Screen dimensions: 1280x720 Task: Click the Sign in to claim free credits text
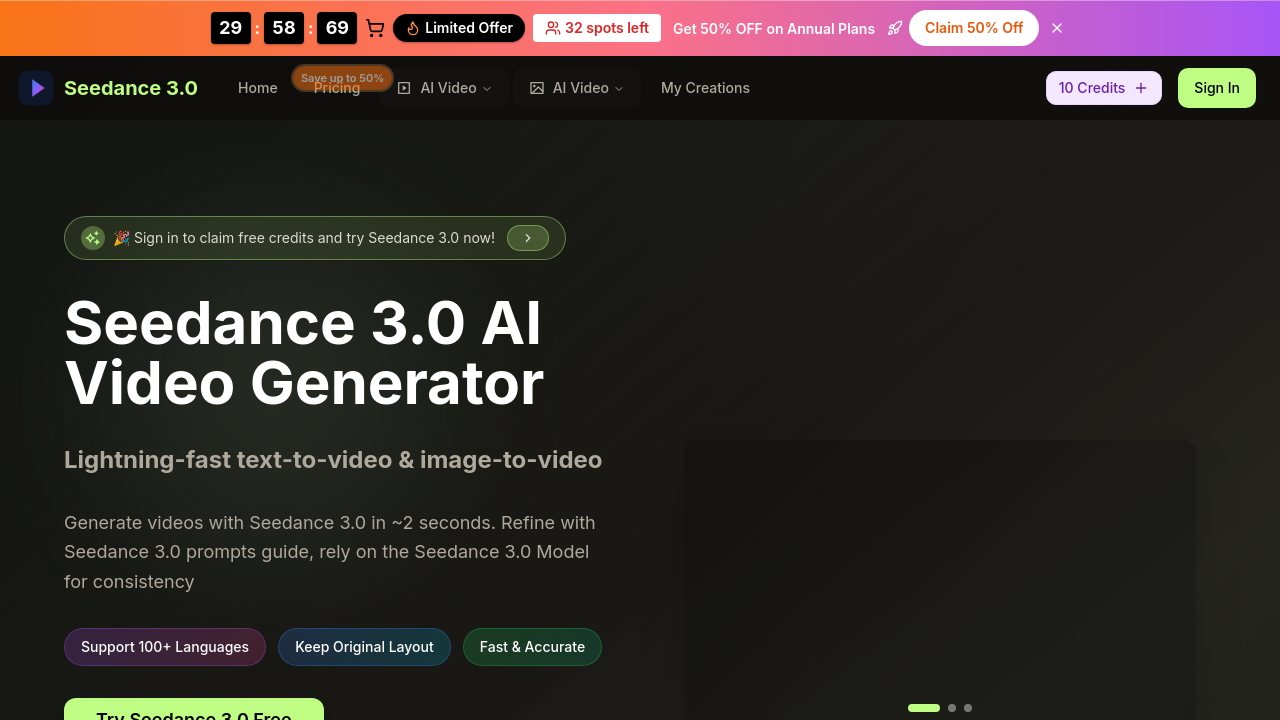pyautogui.click(x=304, y=238)
